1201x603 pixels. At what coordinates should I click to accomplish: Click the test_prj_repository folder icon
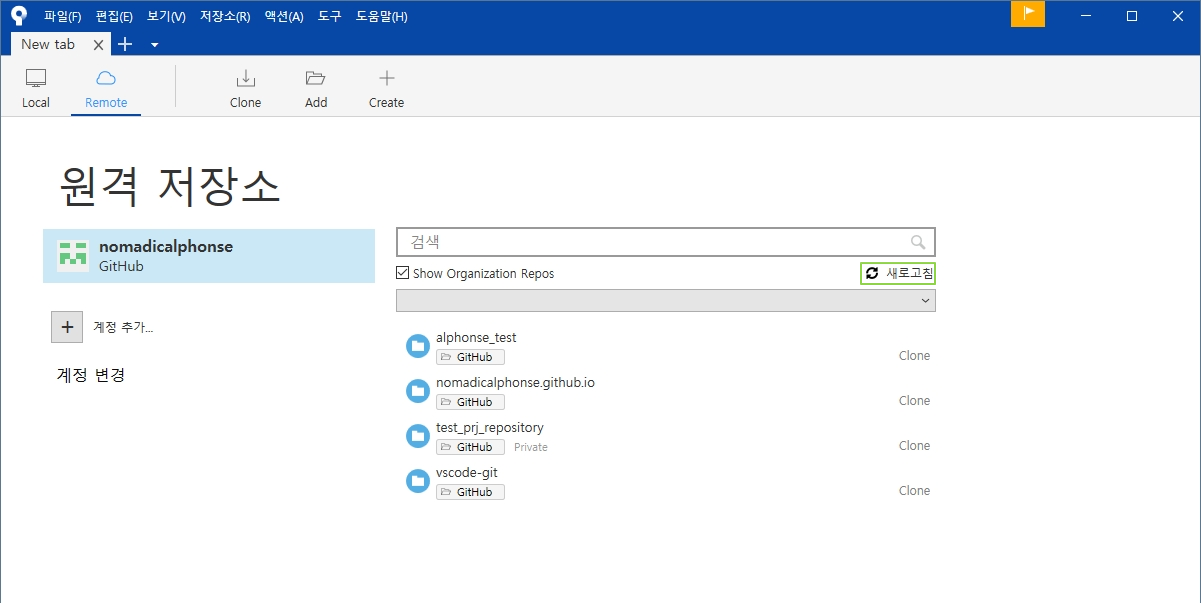click(x=418, y=436)
